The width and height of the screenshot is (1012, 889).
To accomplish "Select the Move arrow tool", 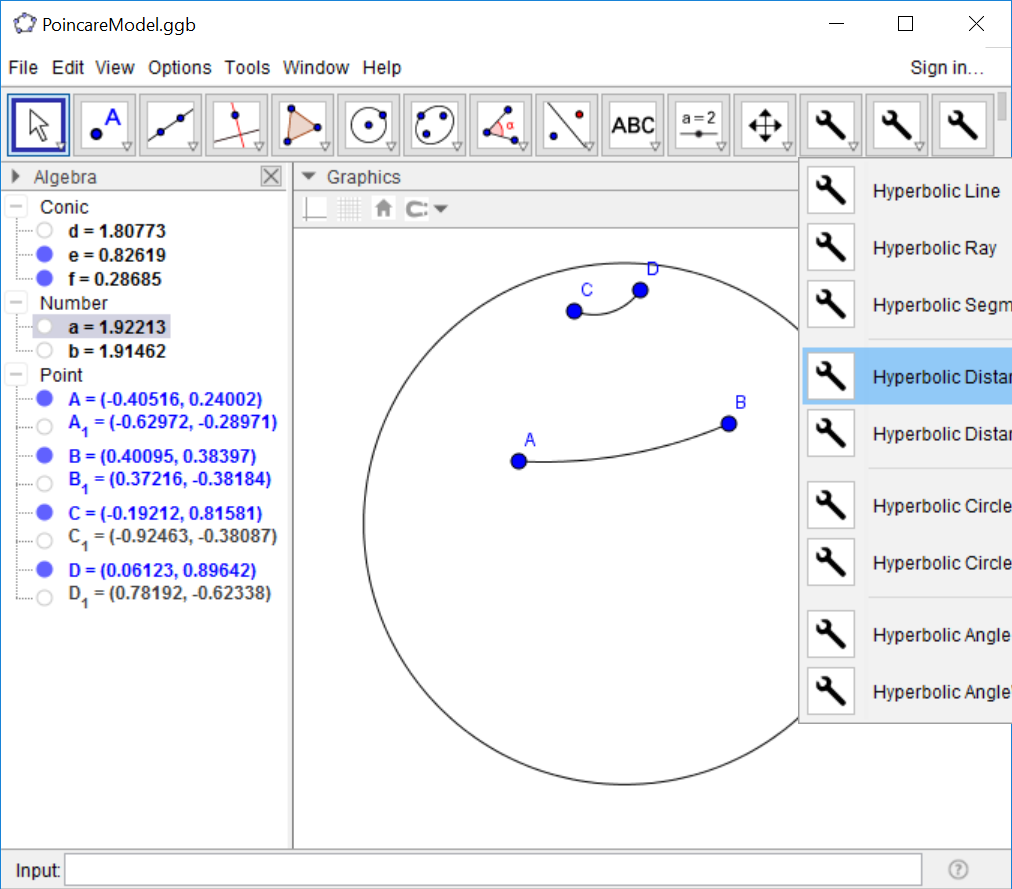I will (x=37, y=123).
